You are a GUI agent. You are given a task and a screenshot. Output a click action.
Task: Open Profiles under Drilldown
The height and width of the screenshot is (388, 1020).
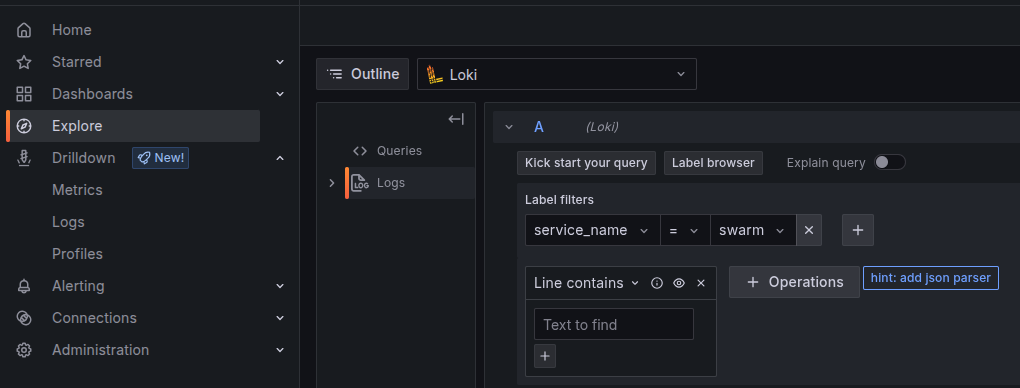[x=77, y=254]
